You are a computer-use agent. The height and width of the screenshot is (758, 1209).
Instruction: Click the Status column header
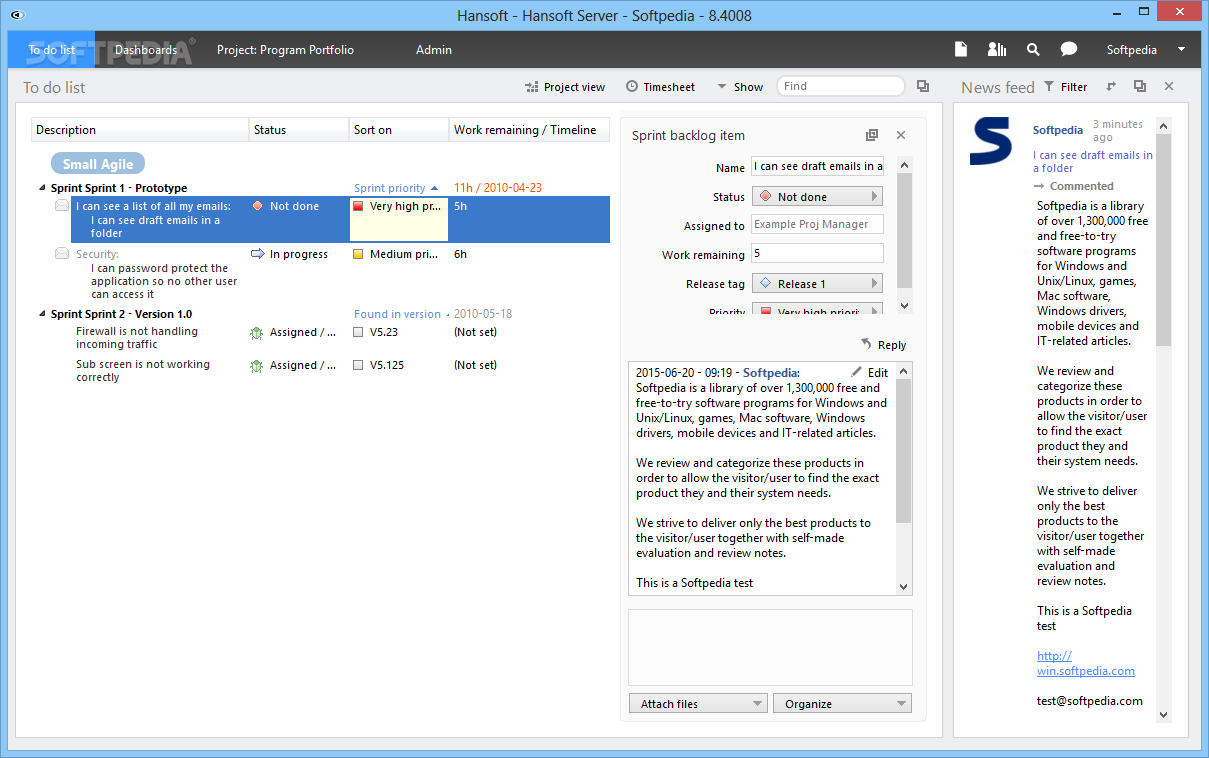pyautogui.click(x=299, y=130)
